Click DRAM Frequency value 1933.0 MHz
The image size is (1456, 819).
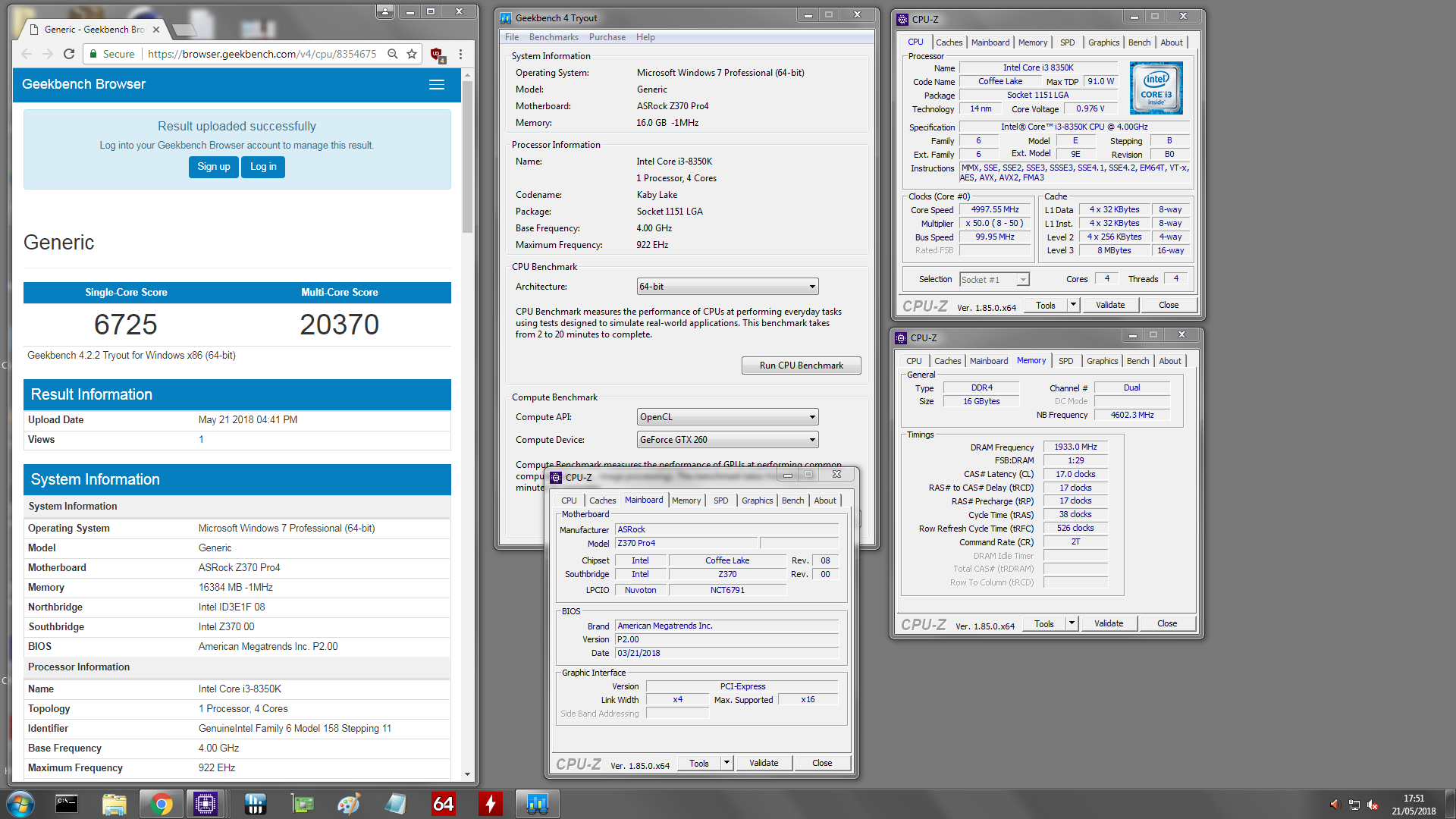tap(1075, 447)
